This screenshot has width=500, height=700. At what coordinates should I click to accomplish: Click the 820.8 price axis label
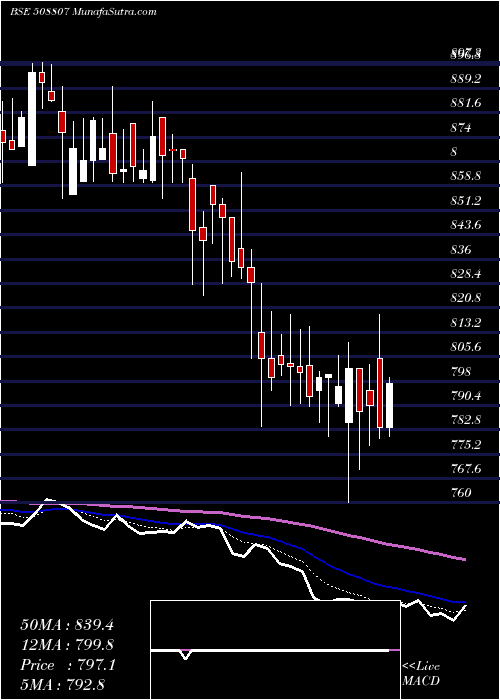pyautogui.click(x=466, y=298)
